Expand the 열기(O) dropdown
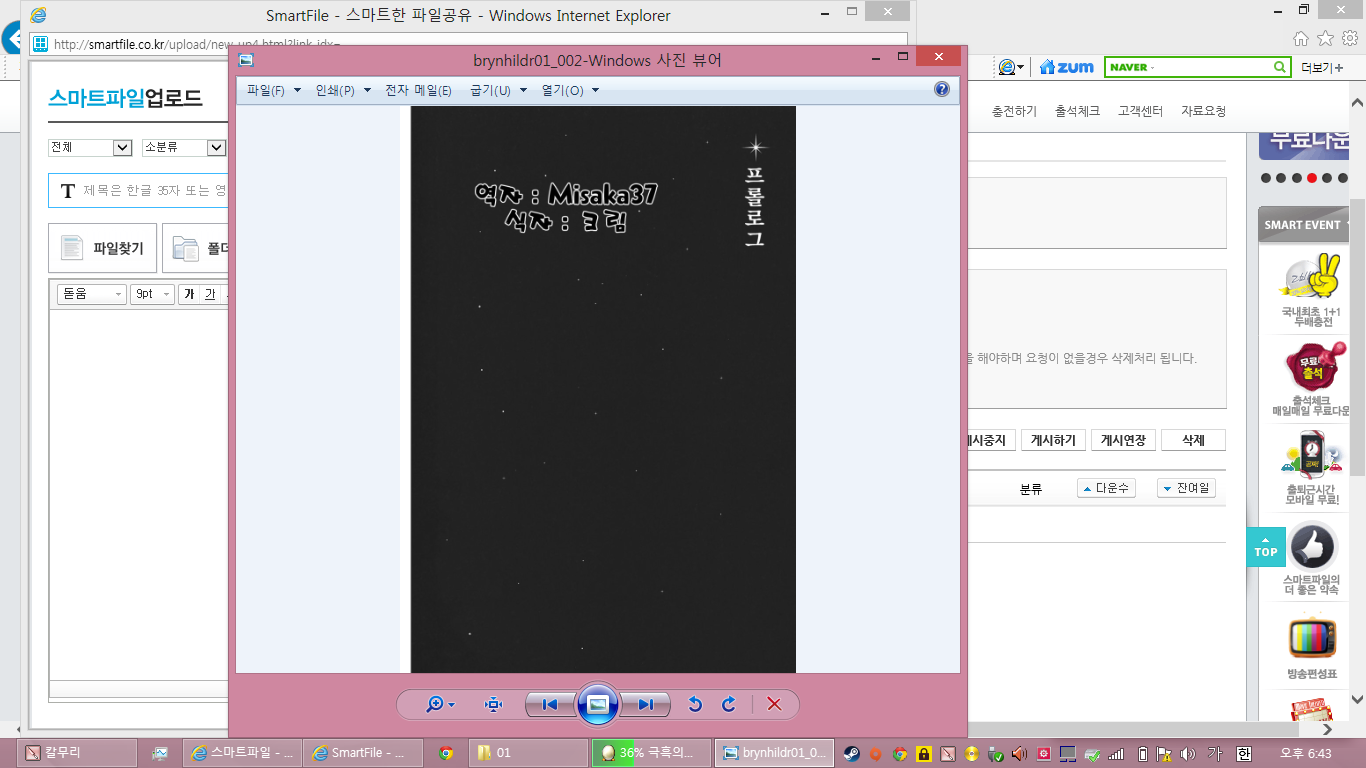The width and height of the screenshot is (1366, 768). pyautogui.click(x=570, y=90)
